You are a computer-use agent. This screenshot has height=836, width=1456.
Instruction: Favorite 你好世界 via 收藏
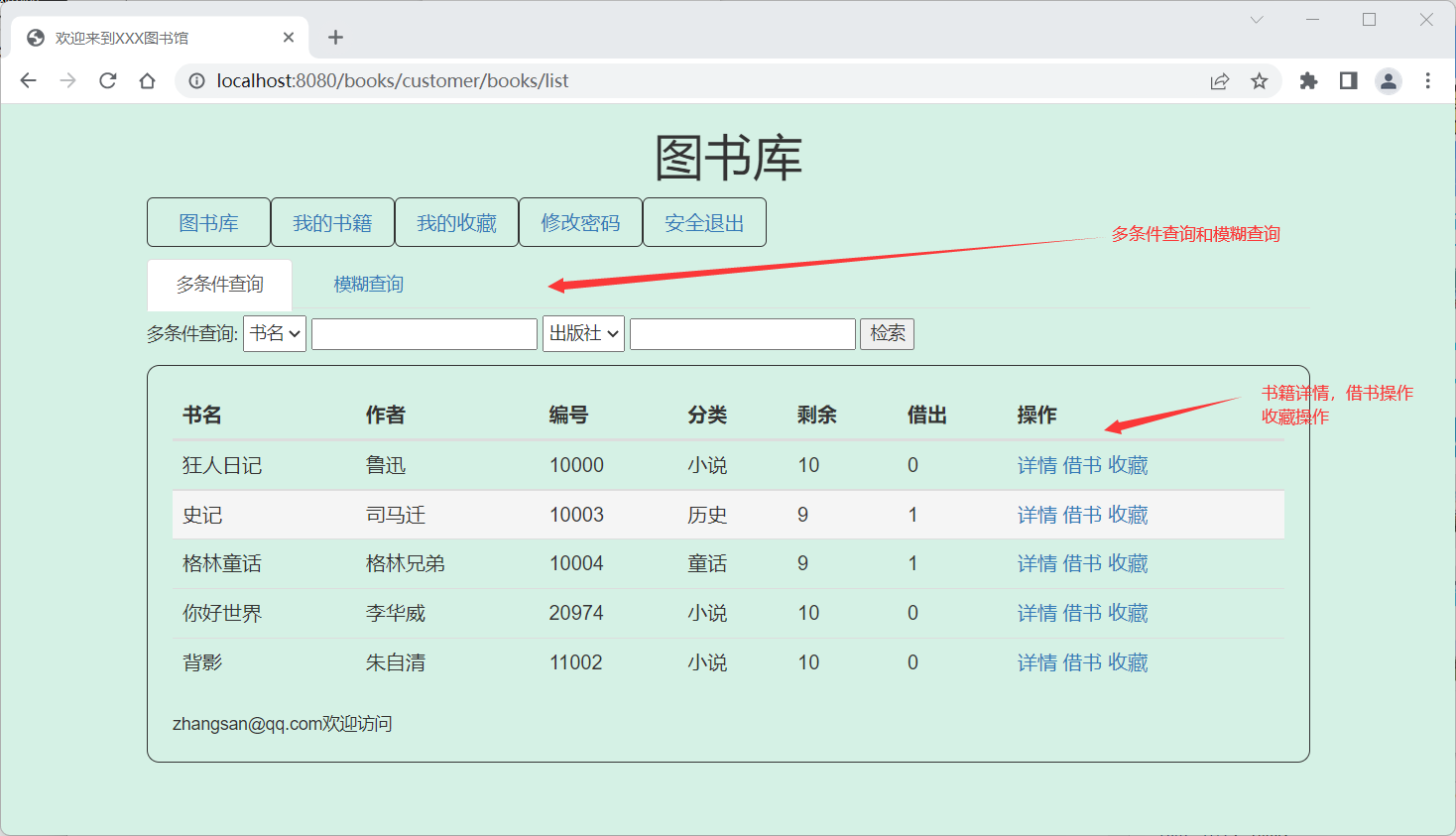1128,613
